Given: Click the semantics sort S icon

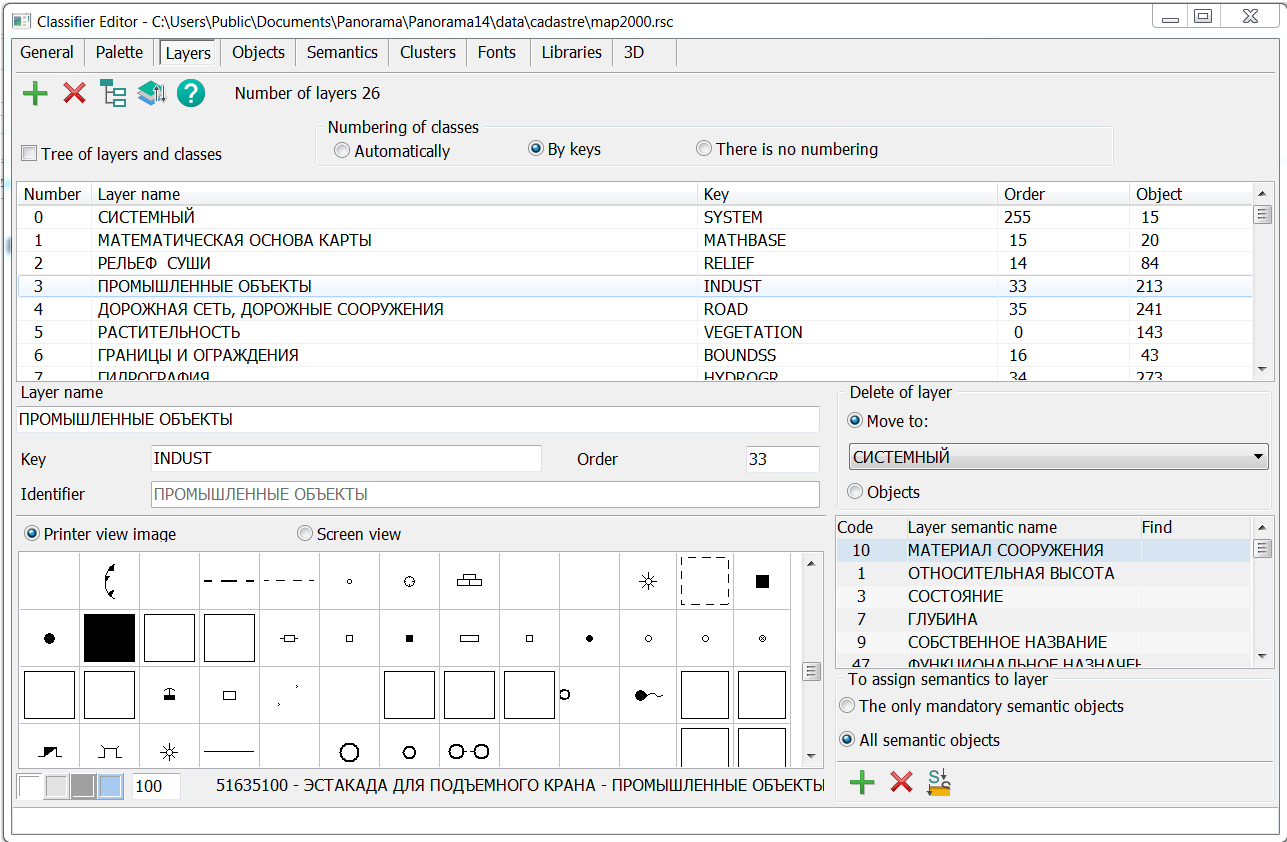Looking at the screenshot, I should (x=939, y=782).
